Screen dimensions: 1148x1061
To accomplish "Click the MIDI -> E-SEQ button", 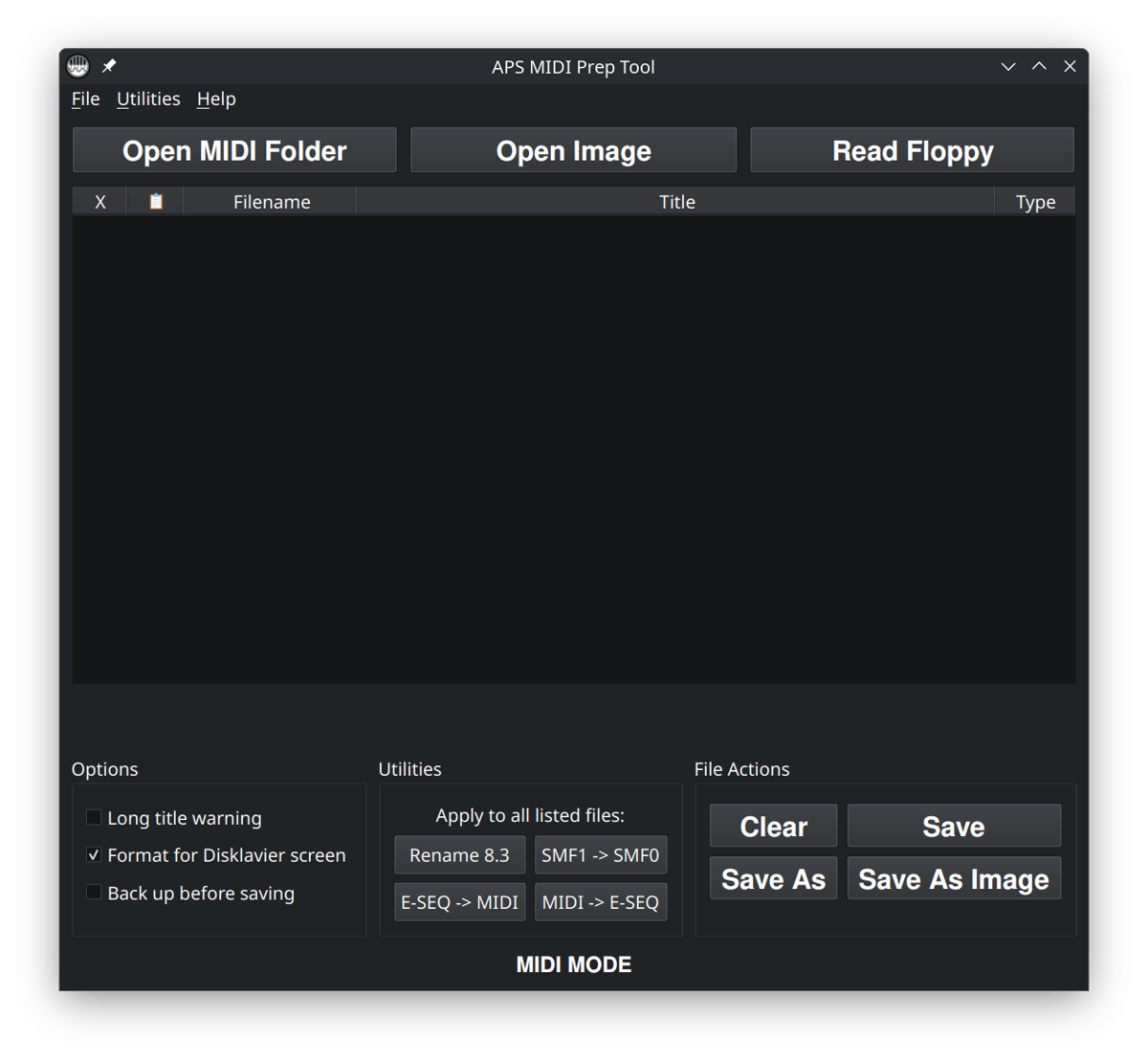I will [600, 901].
